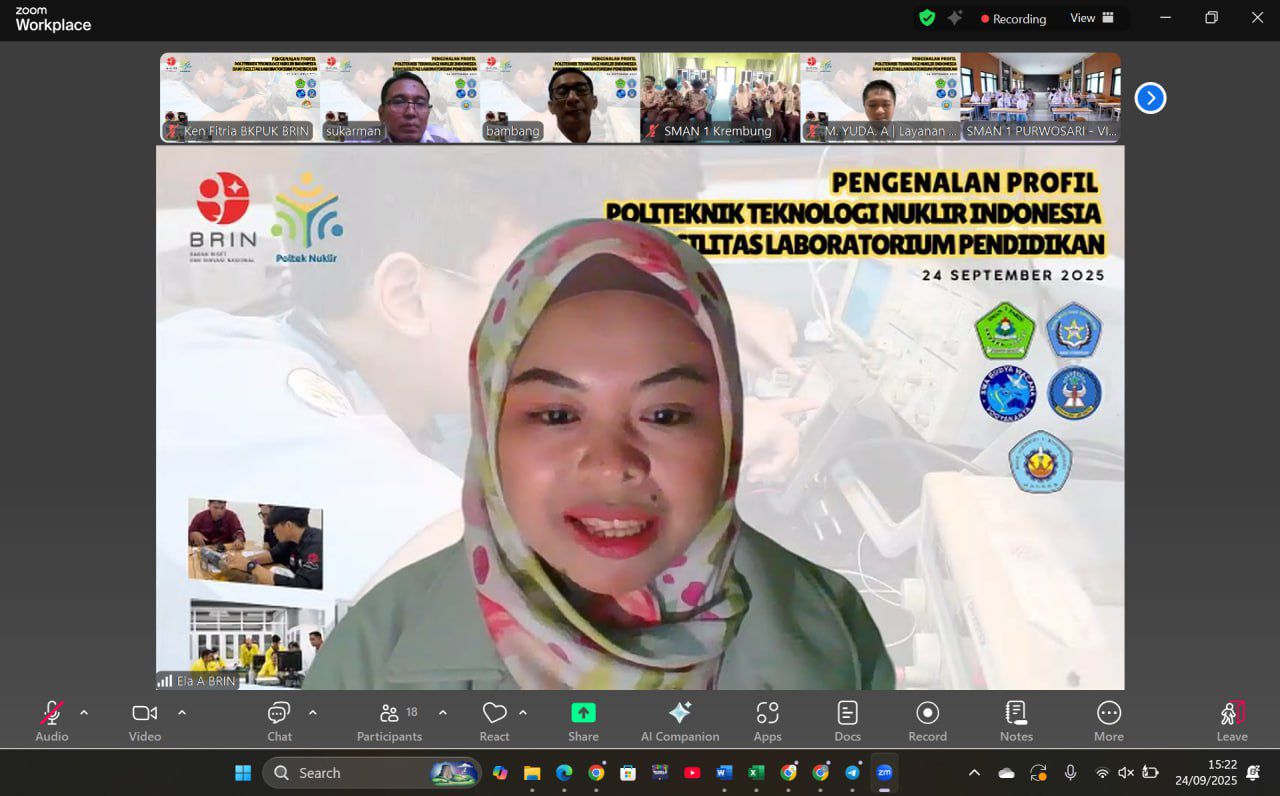Launch AI Companion
The width and height of the screenshot is (1280, 796).
[680, 721]
